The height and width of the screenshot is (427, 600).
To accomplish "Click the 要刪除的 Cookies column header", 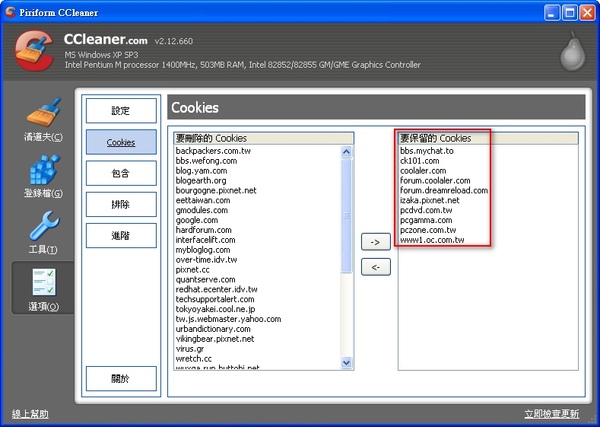I will click(264, 138).
